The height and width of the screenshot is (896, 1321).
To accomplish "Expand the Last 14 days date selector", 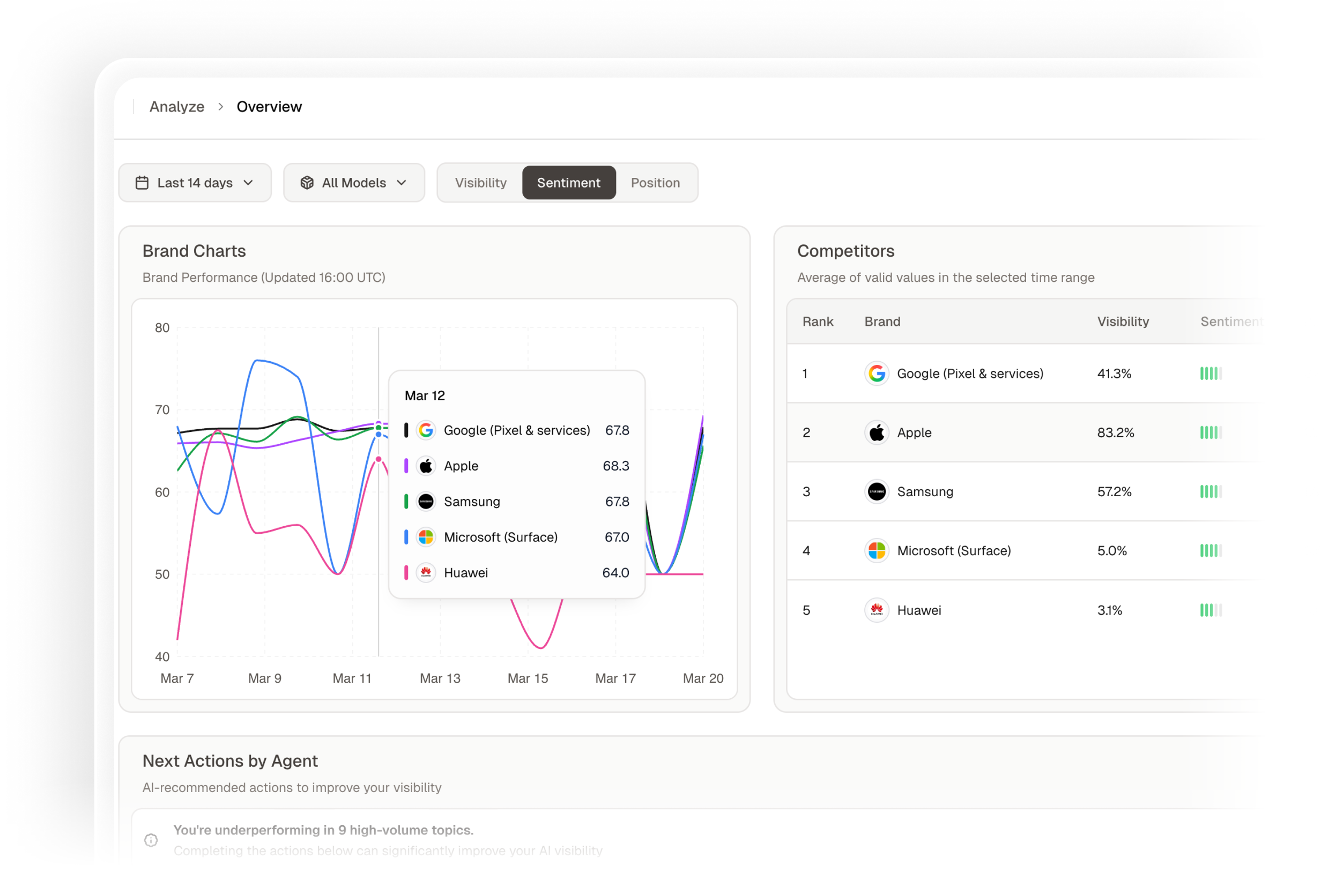I will [195, 182].
